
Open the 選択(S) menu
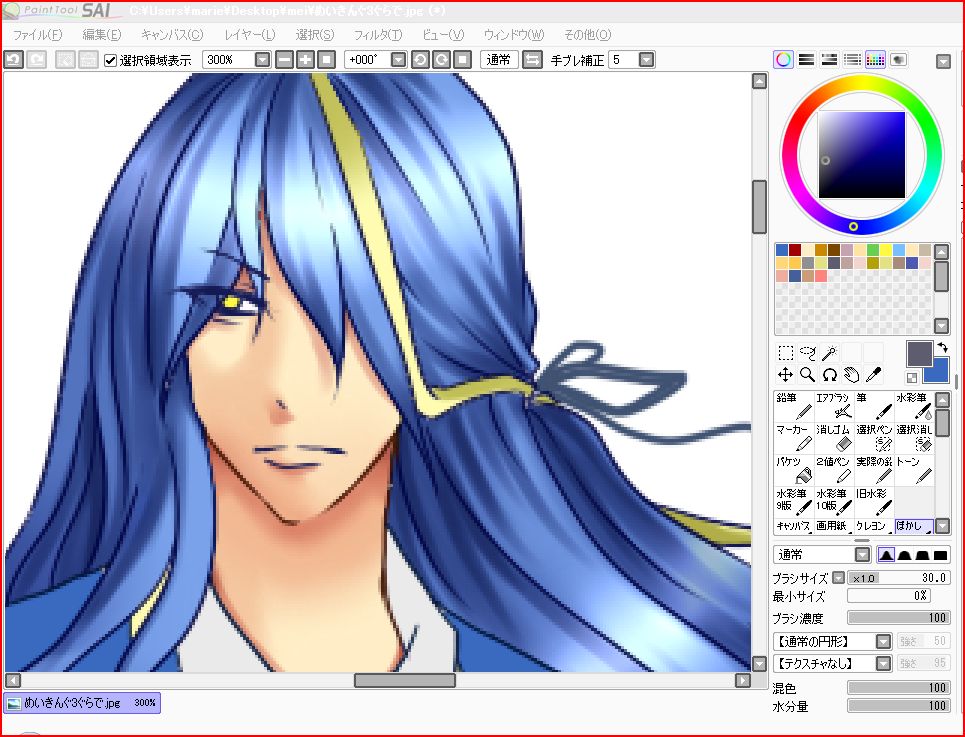click(314, 35)
